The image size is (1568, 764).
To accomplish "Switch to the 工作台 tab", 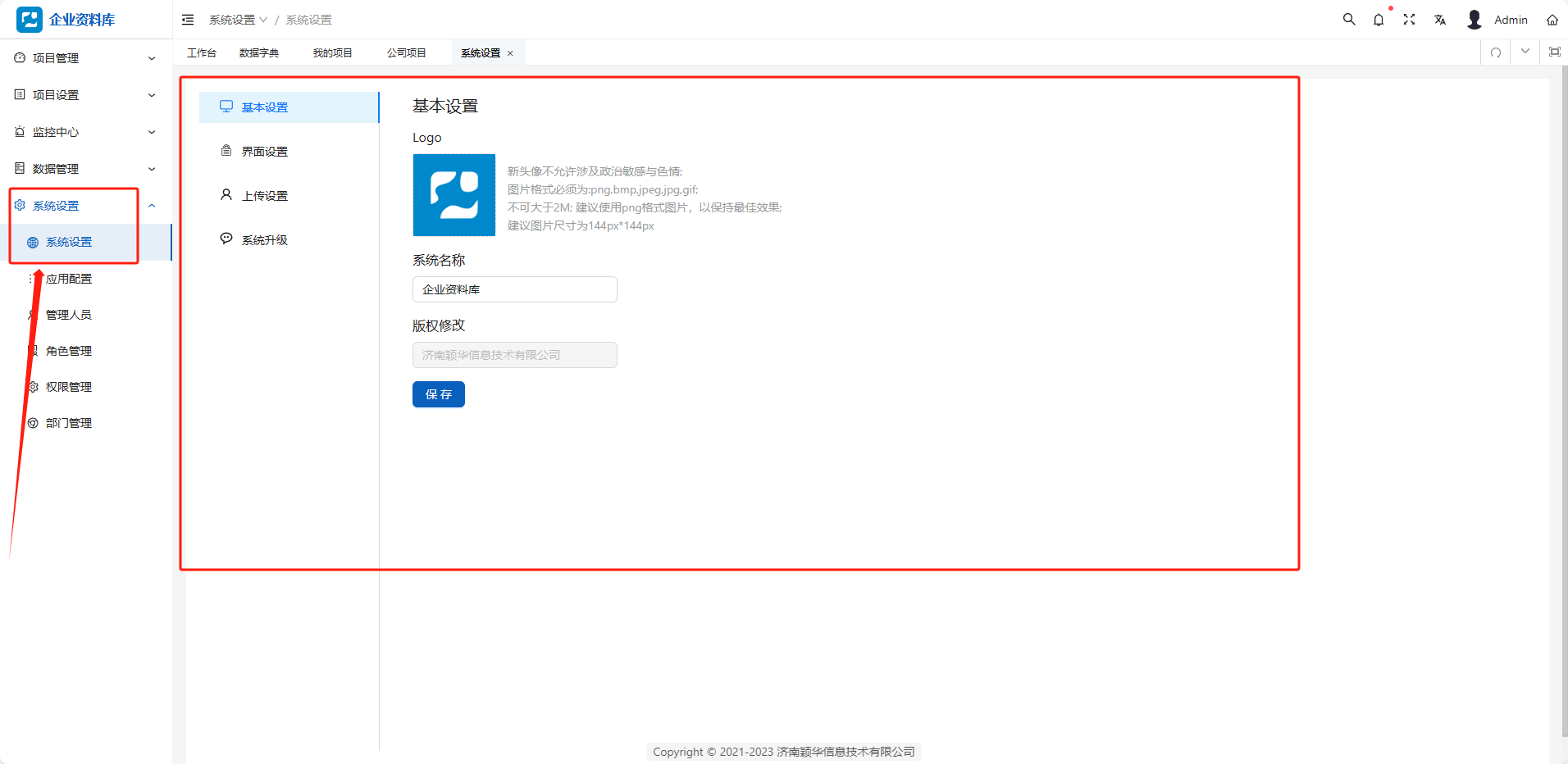I will click(x=202, y=53).
